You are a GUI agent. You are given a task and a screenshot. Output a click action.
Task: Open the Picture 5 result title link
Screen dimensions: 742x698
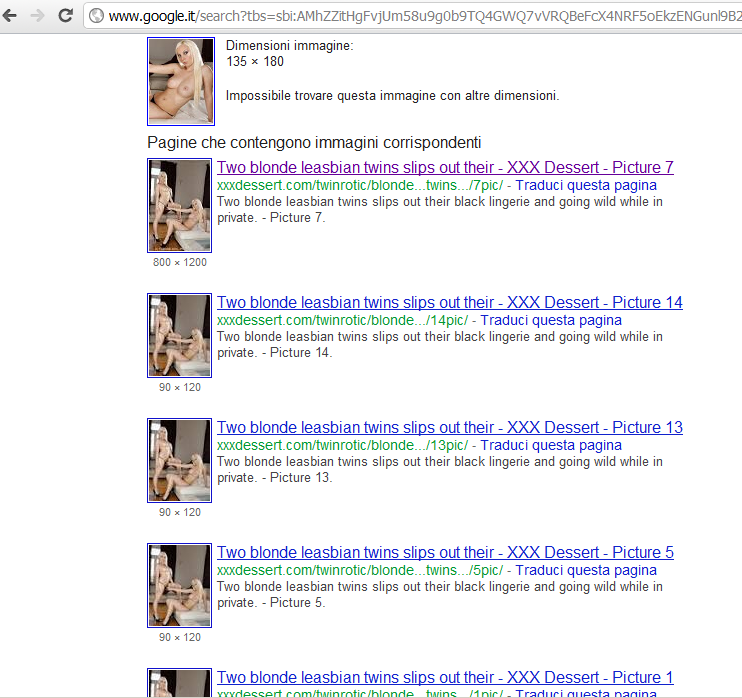coord(445,552)
